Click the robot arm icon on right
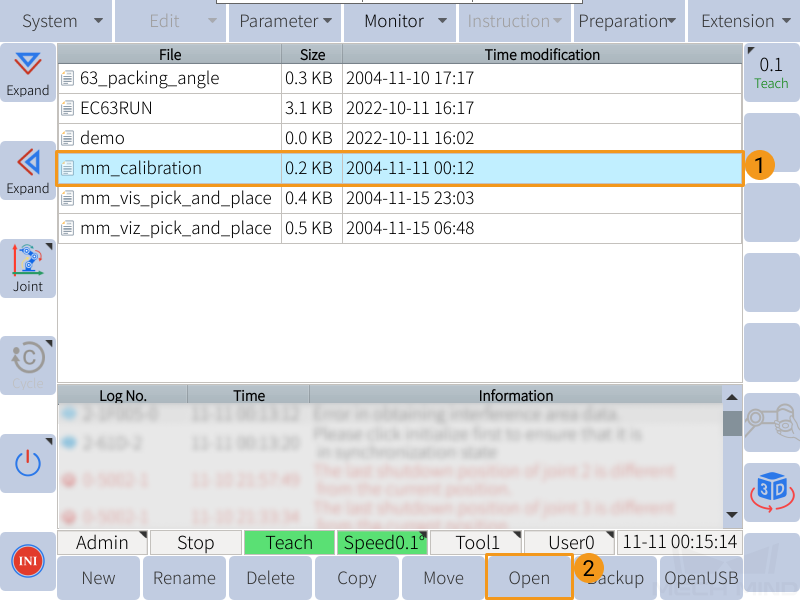This screenshot has height=600, width=800. pos(772,422)
